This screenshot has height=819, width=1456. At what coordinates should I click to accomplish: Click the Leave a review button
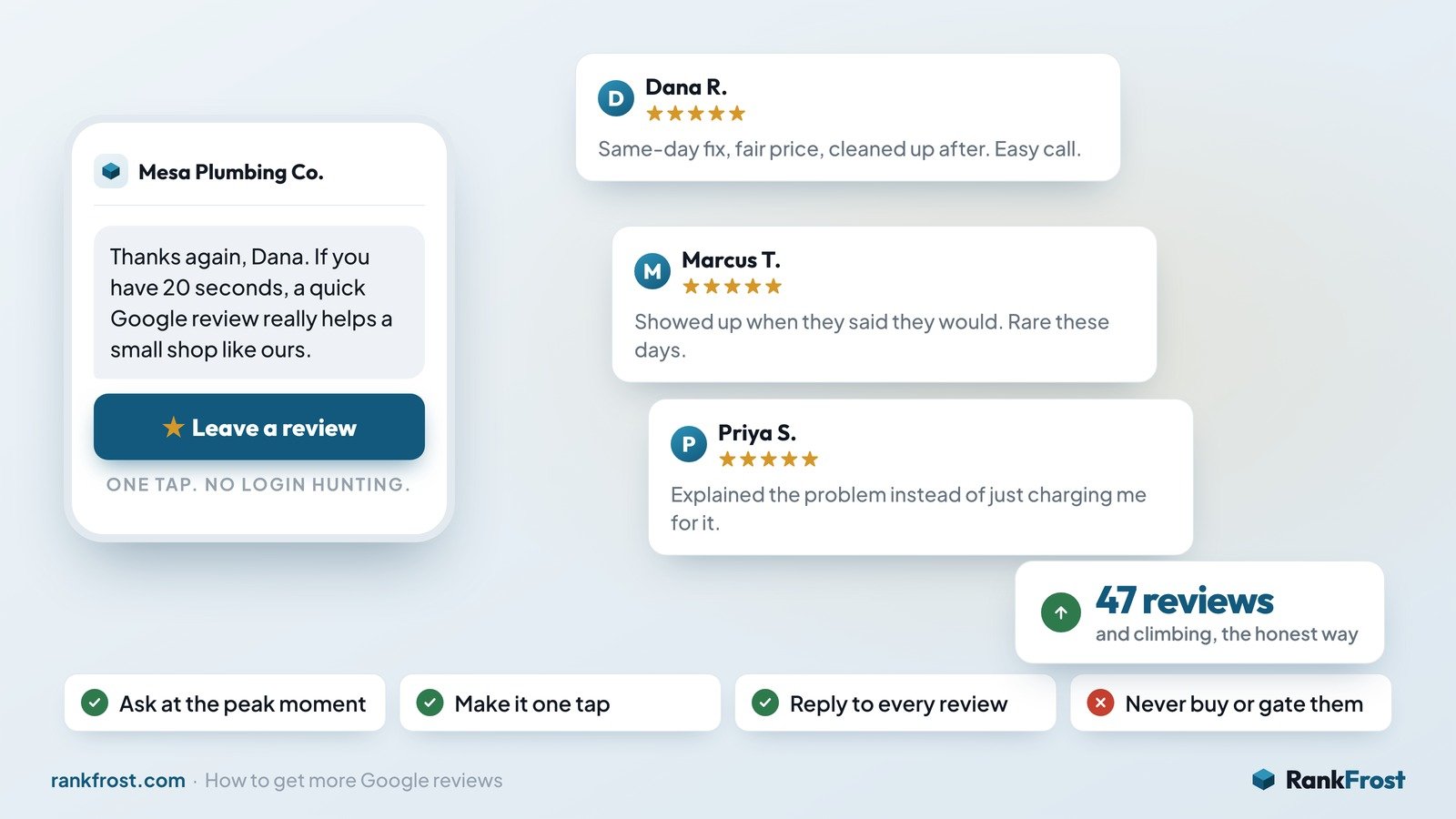click(x=259, y=427)
